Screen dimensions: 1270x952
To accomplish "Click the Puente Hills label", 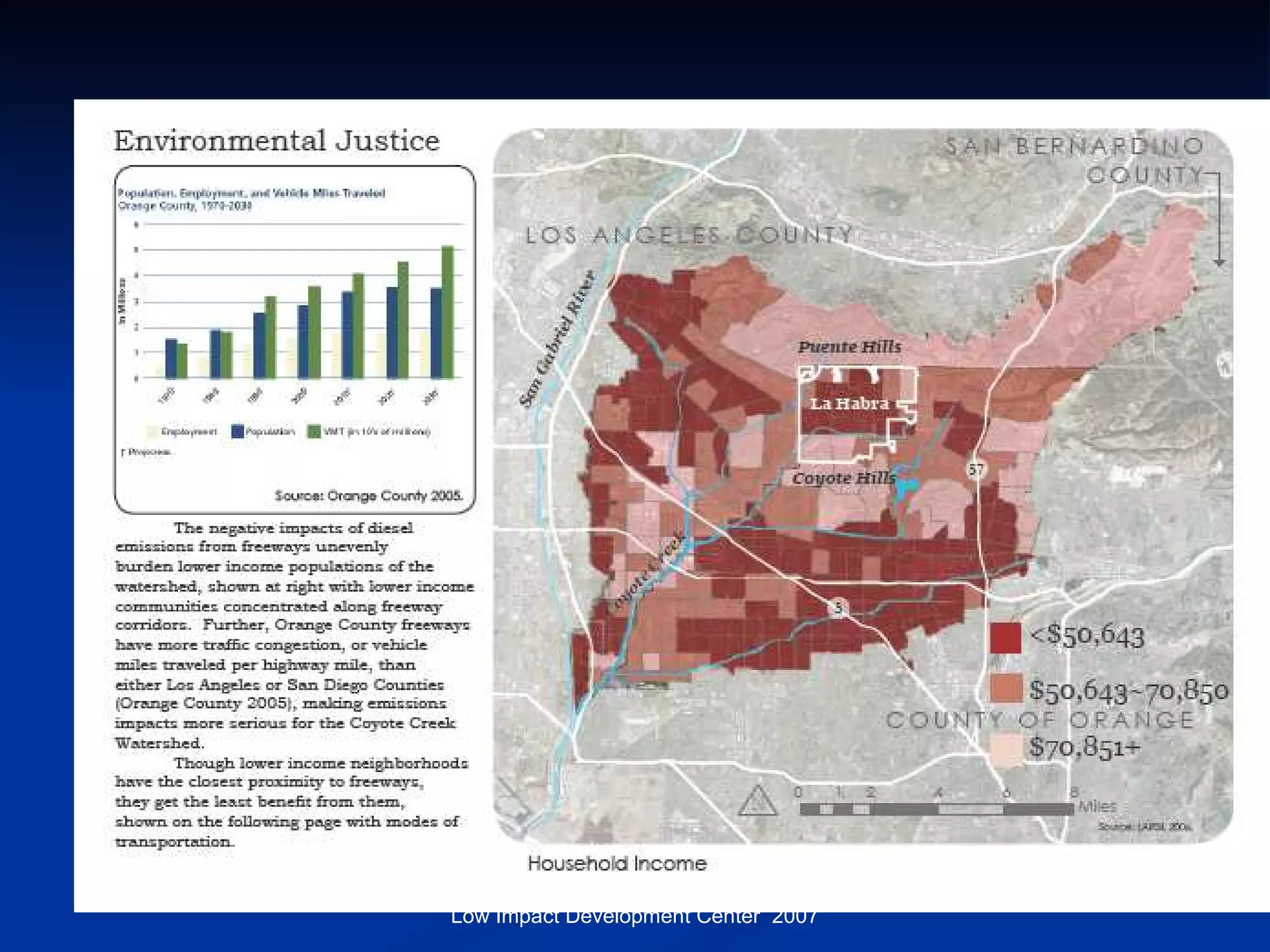I will tap(849, 346).
